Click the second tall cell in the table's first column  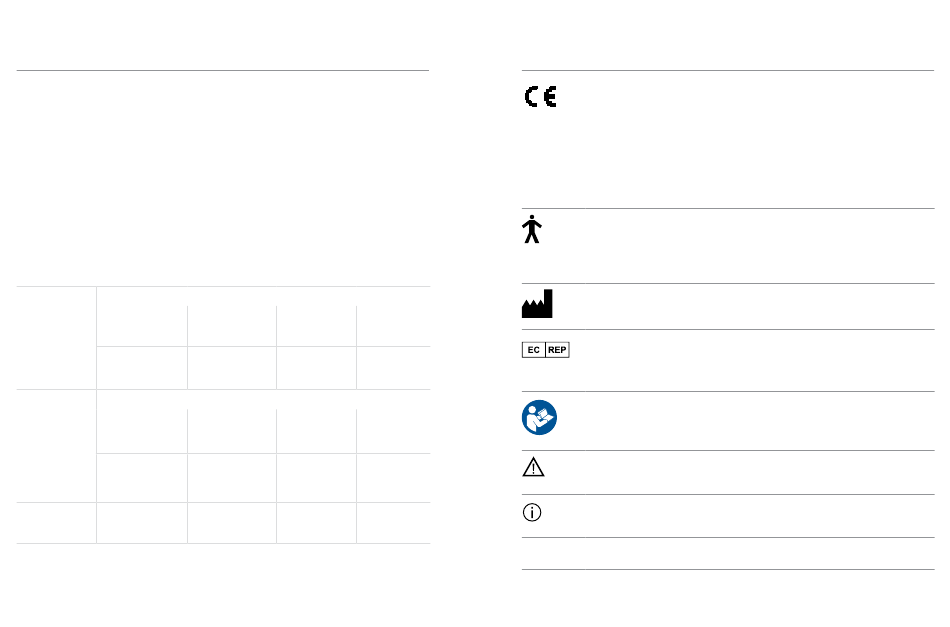click(x=56, y=446)
